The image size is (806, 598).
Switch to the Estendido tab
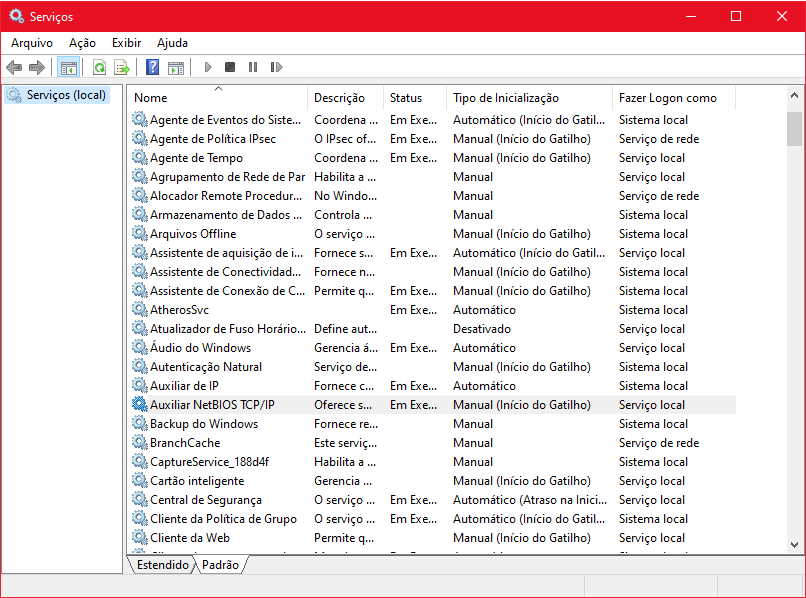click(x=163, y=565)
